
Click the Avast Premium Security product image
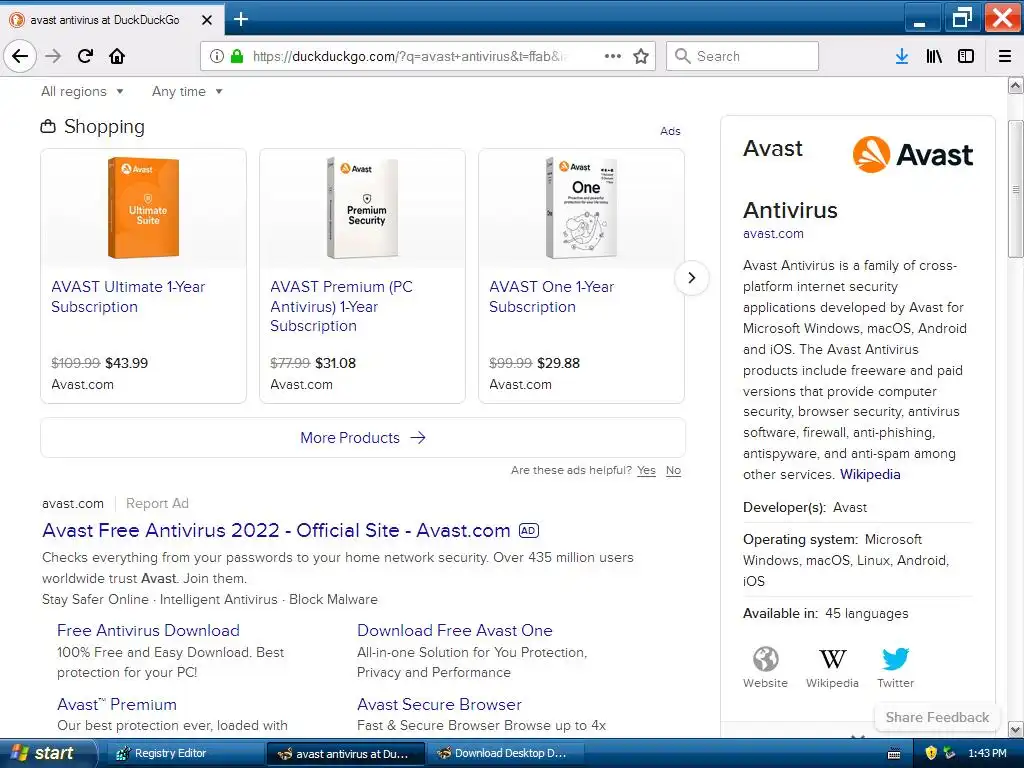(x=362, y=208)
